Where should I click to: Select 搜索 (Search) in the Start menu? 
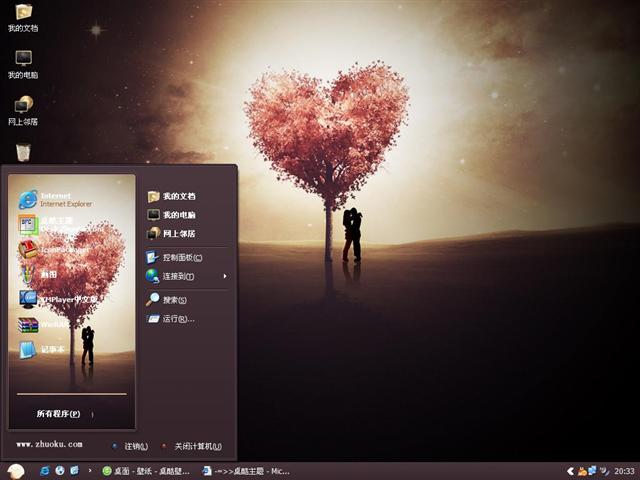[174, 300]
